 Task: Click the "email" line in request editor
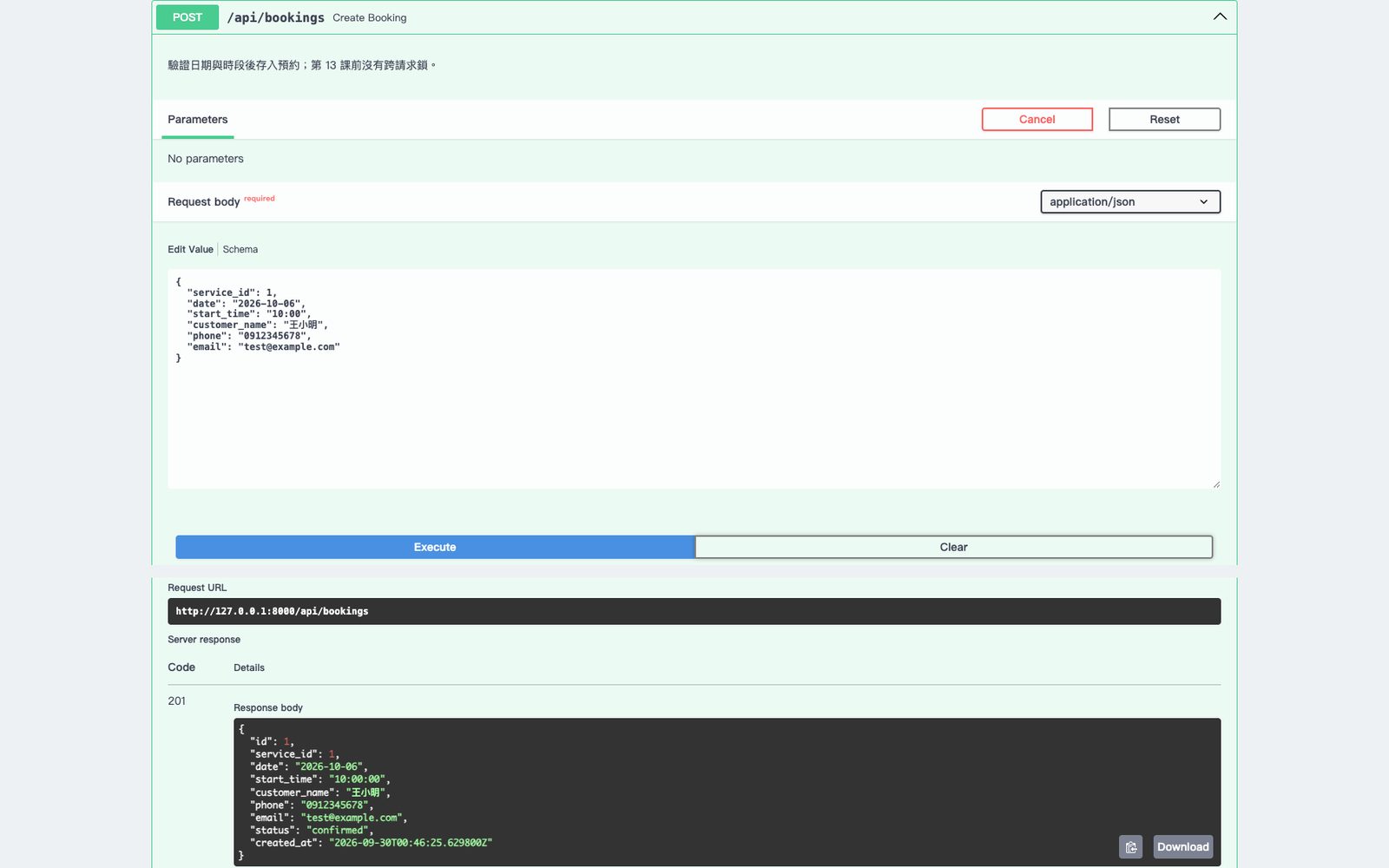pos(263,347)
